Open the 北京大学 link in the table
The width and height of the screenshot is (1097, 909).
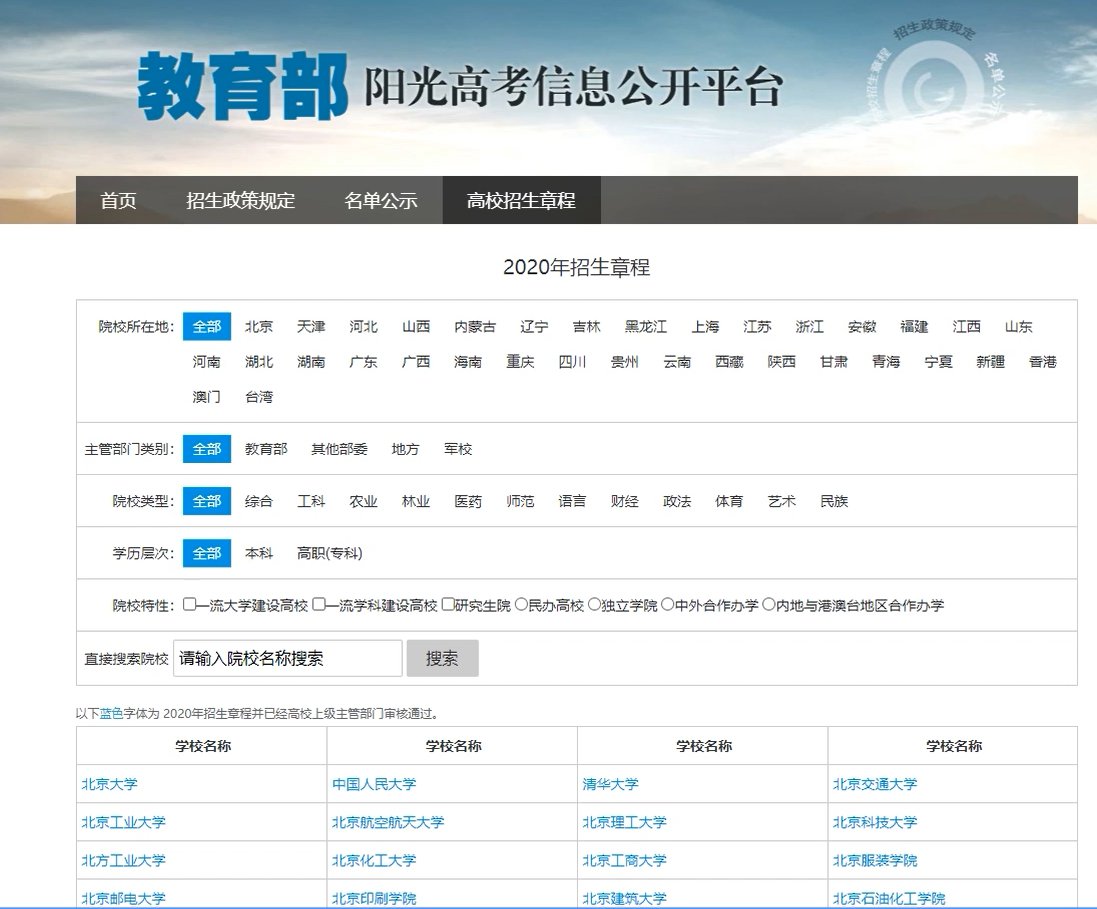[x=109, y=784]
